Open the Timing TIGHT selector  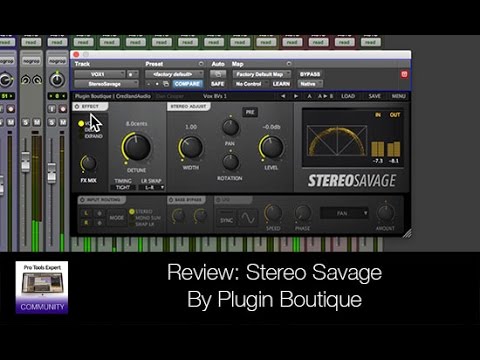pyautogui.click(x=123, y=188)
